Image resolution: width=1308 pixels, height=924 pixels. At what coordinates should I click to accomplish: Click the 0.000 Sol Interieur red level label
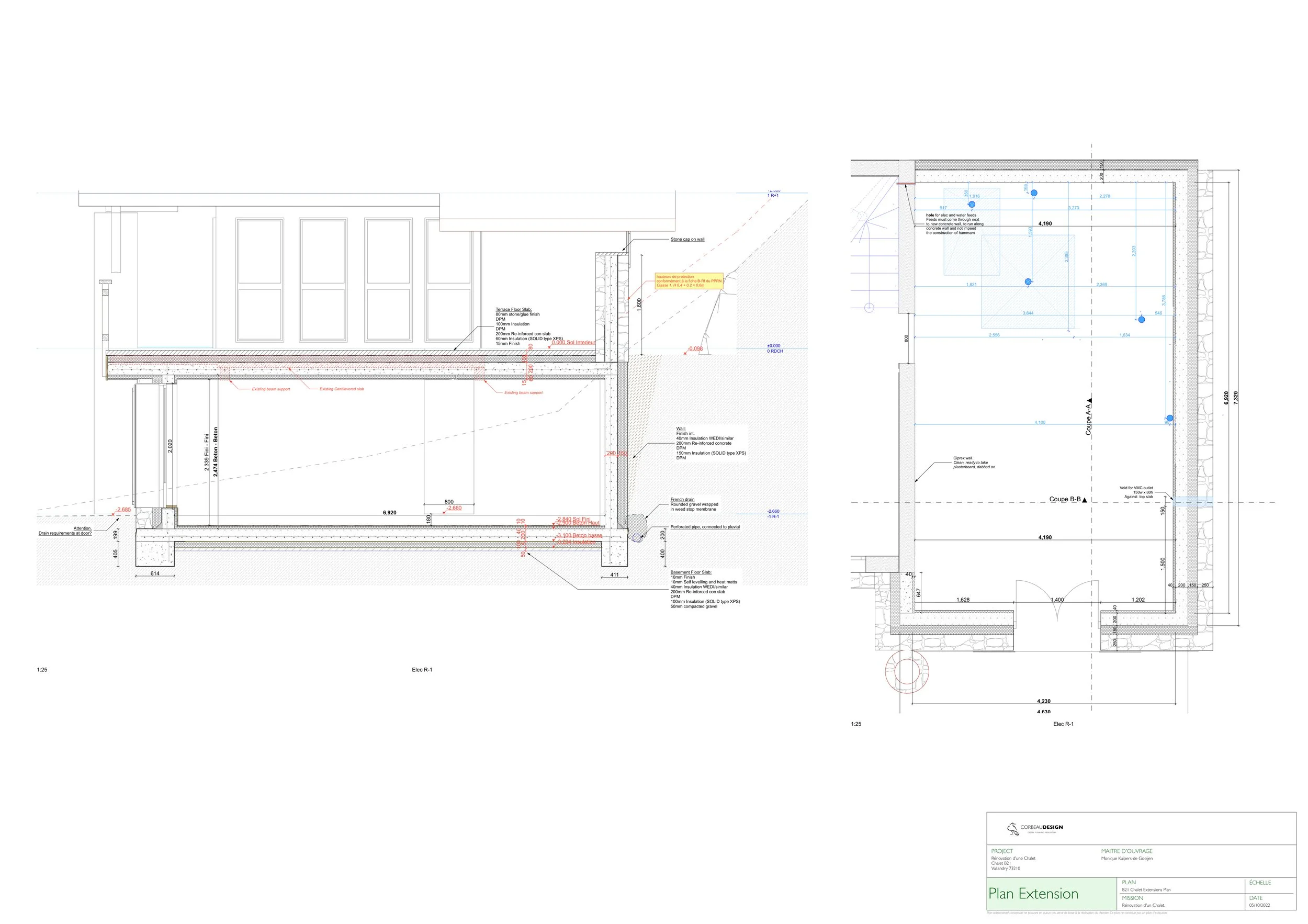tap(573, 342)
